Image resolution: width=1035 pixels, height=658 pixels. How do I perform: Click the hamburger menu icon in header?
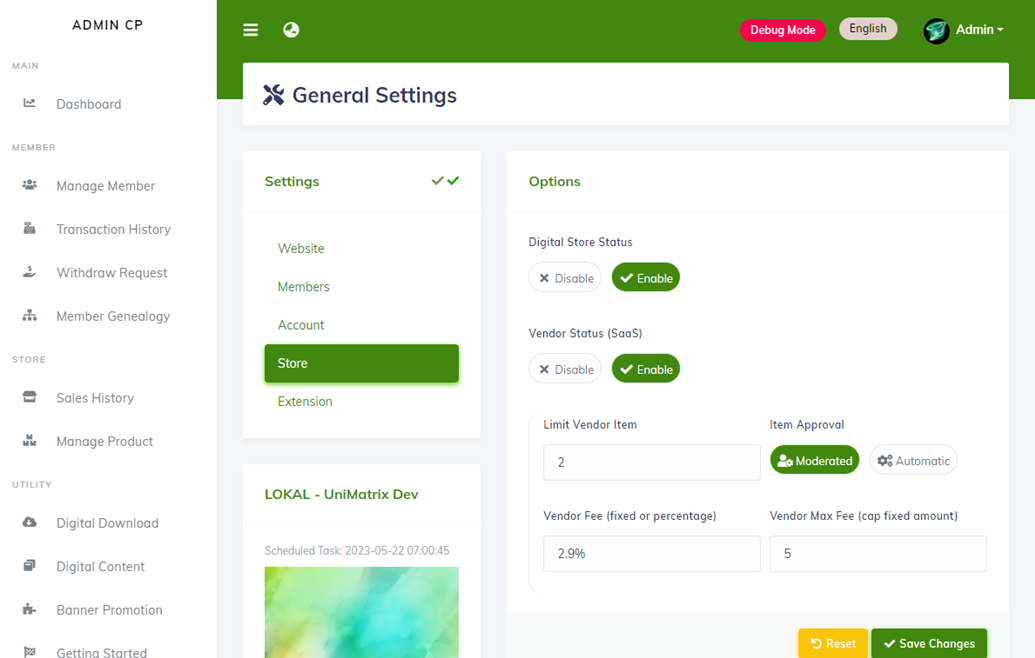[251, 30]
